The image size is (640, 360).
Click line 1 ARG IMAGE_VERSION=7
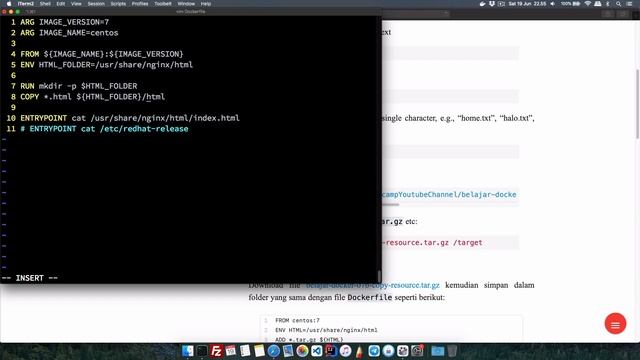[x=64, y=22]
